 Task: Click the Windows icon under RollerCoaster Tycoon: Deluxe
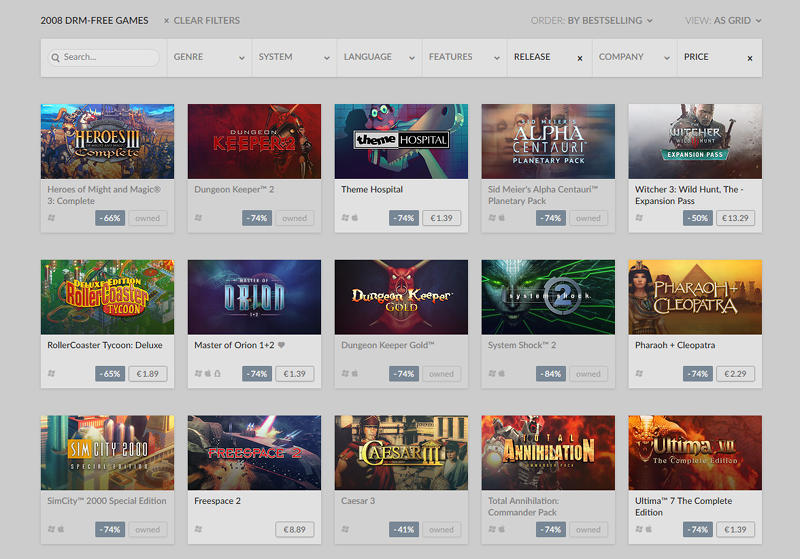[x=51, y=374]
